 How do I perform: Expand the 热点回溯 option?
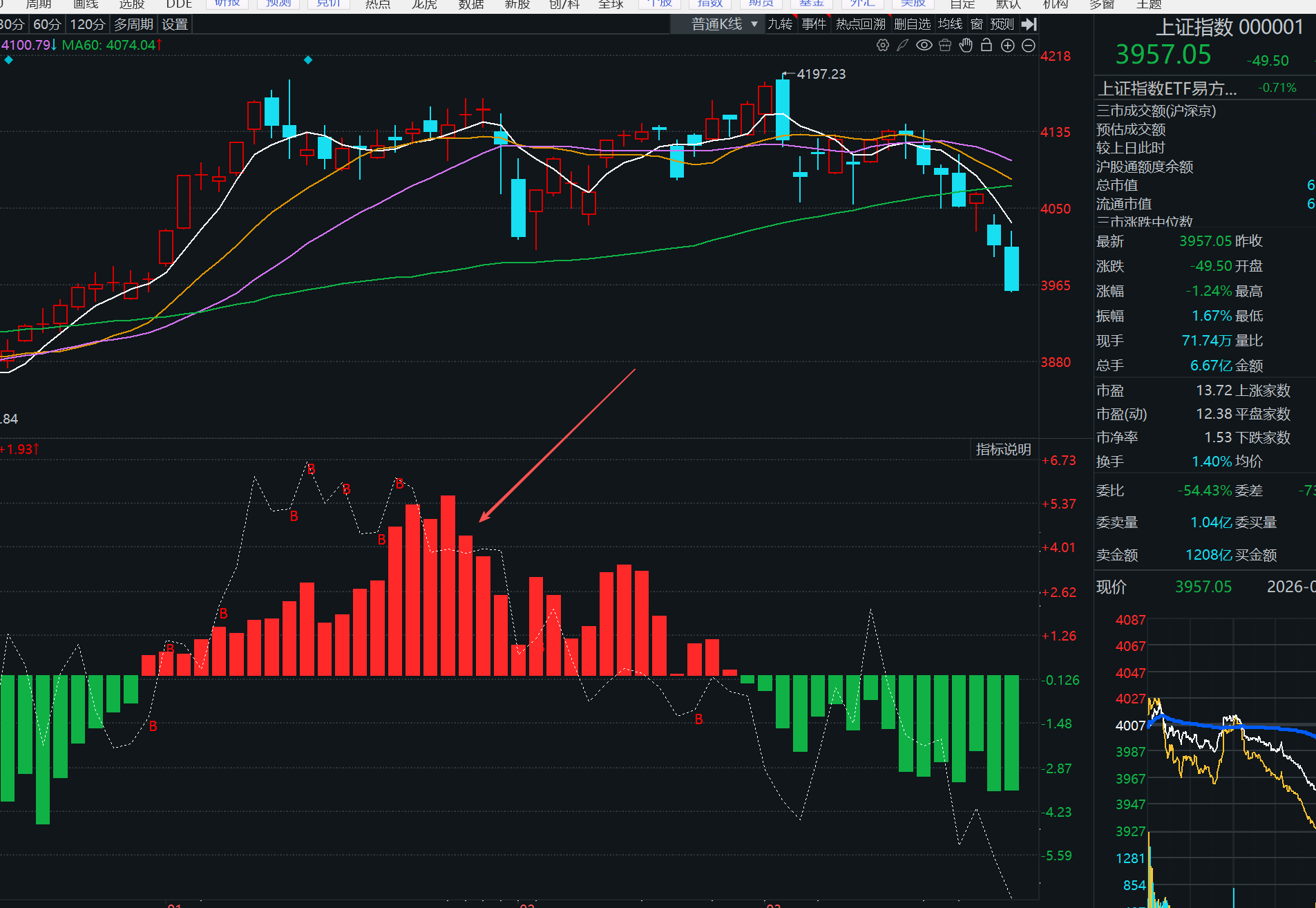tap(860, 24)
